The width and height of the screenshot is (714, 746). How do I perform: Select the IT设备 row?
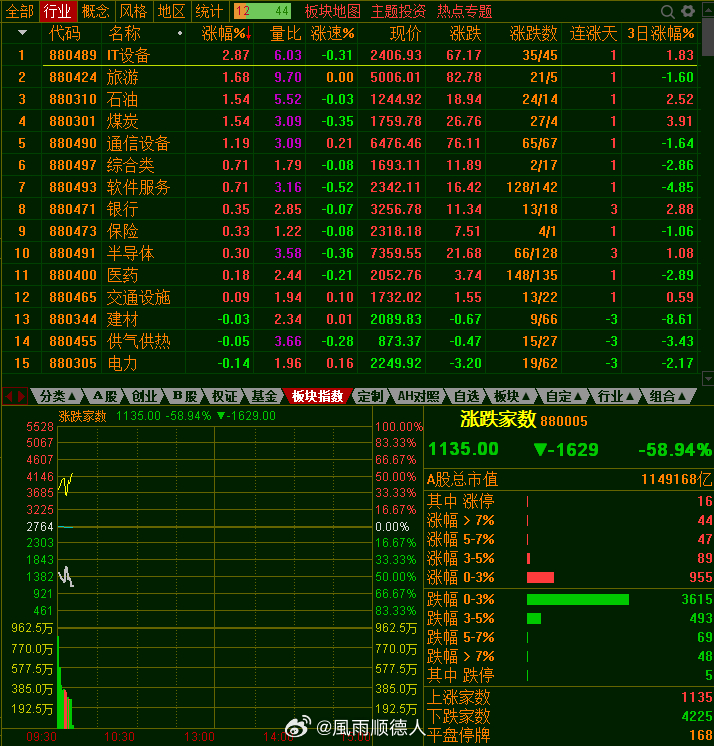350,55
